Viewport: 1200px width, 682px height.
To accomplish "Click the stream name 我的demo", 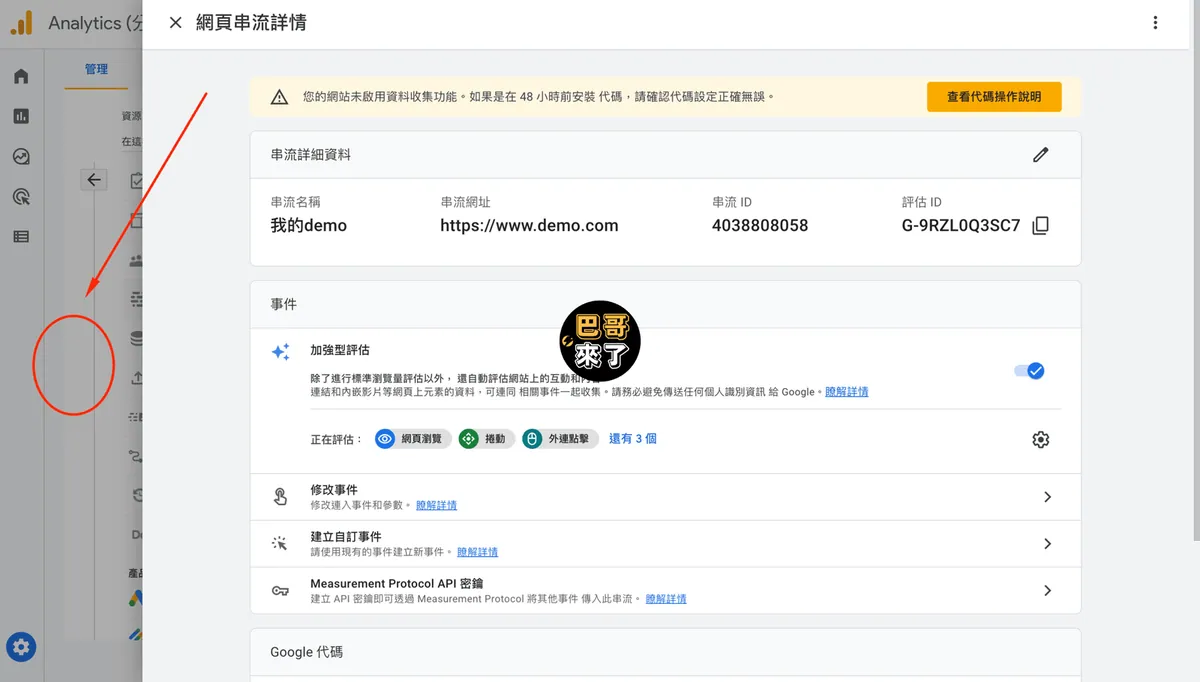I will [309, 226].
